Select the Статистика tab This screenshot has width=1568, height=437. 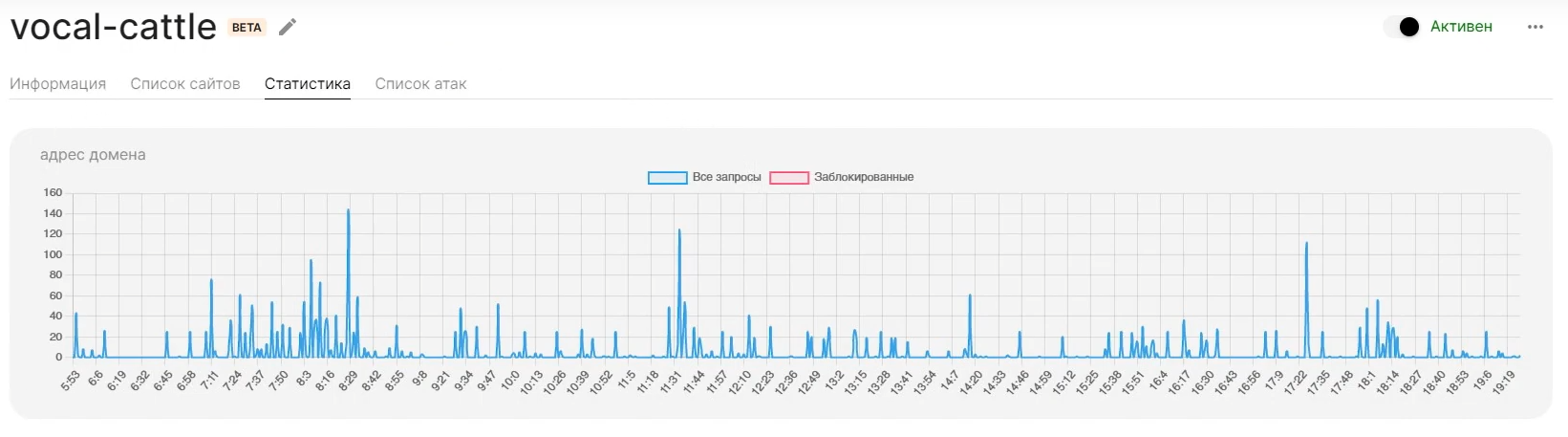308,84
